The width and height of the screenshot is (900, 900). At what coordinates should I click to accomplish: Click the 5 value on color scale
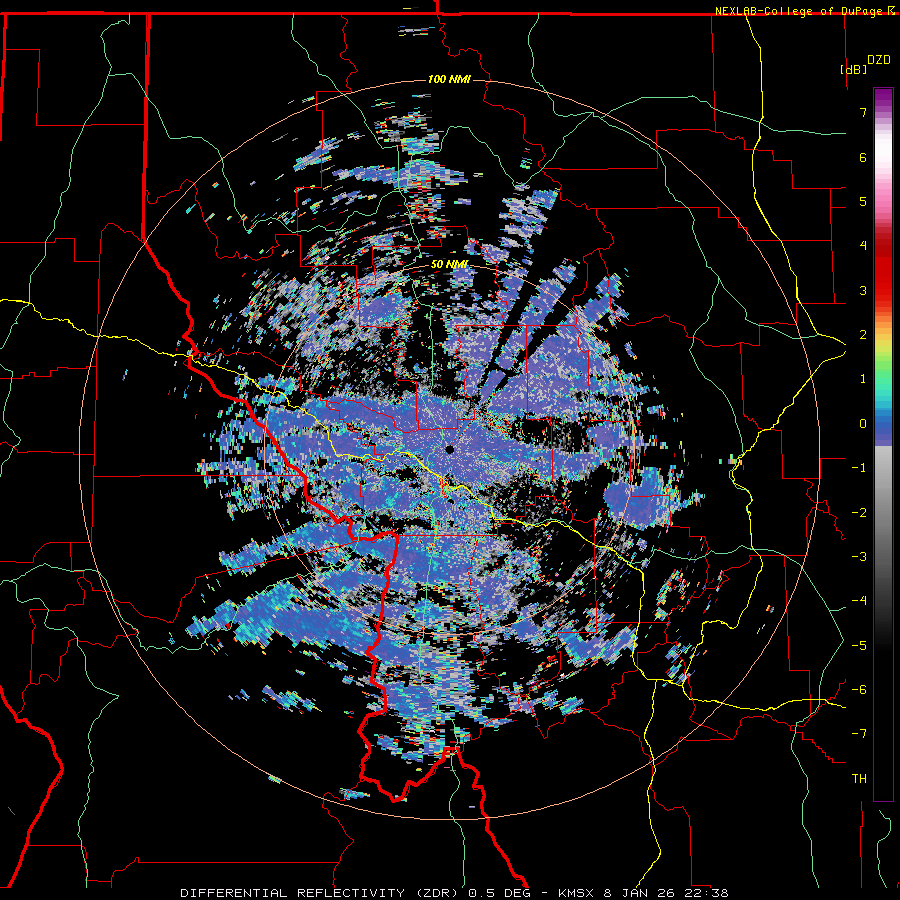[863, 201]
